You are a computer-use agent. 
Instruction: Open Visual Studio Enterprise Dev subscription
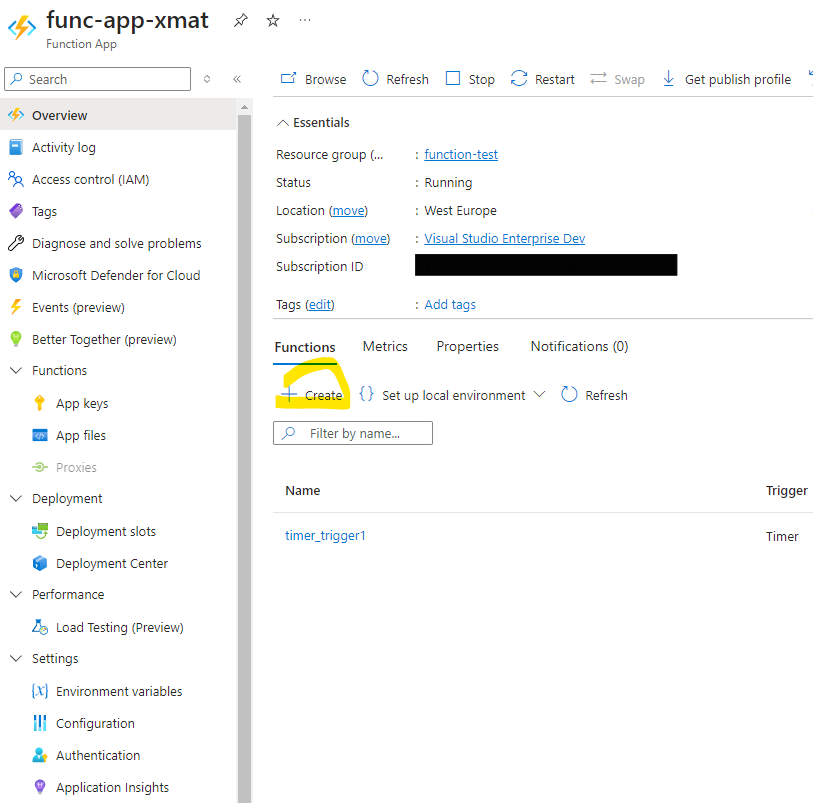pyautogui.click(x=504, y=238)
